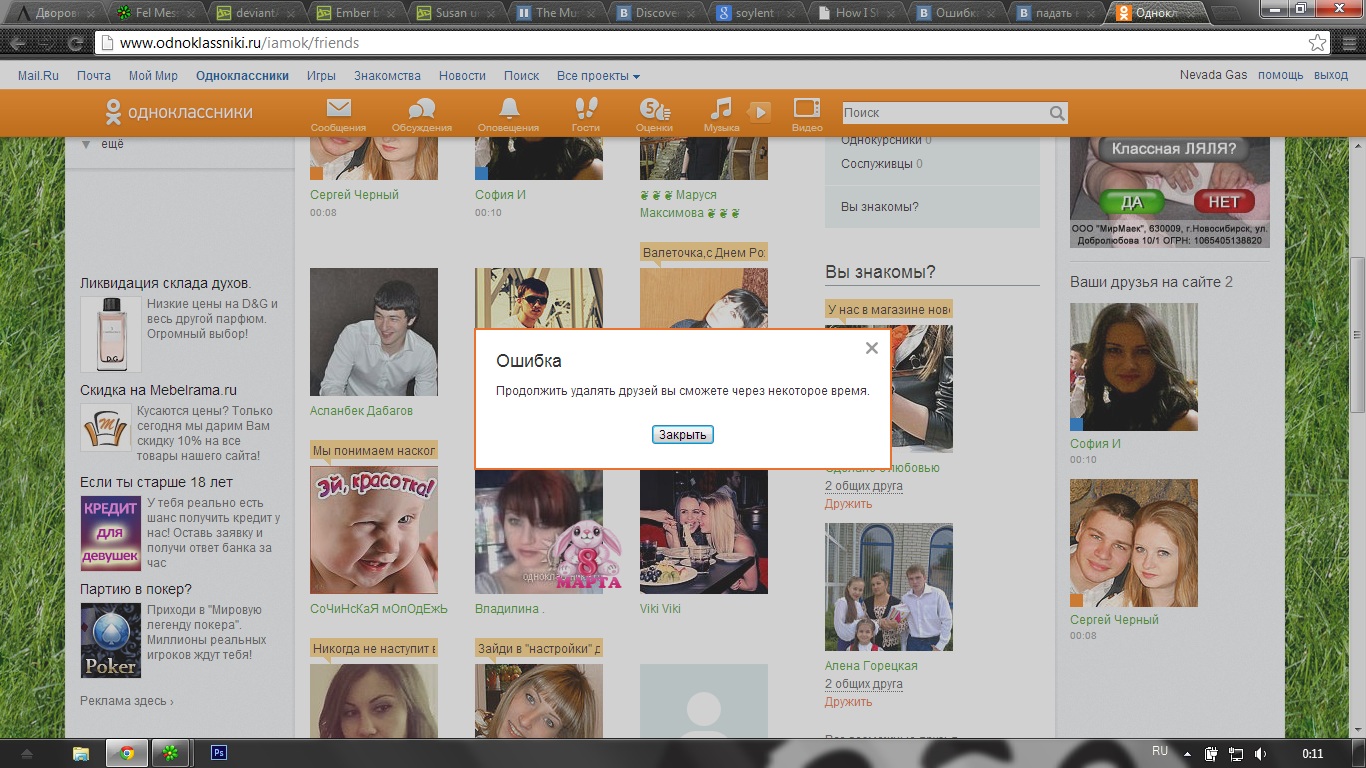This screenshot has height=768, width=1366.
Task: Click the выход logout link
Action: [x=1331, y=76]
